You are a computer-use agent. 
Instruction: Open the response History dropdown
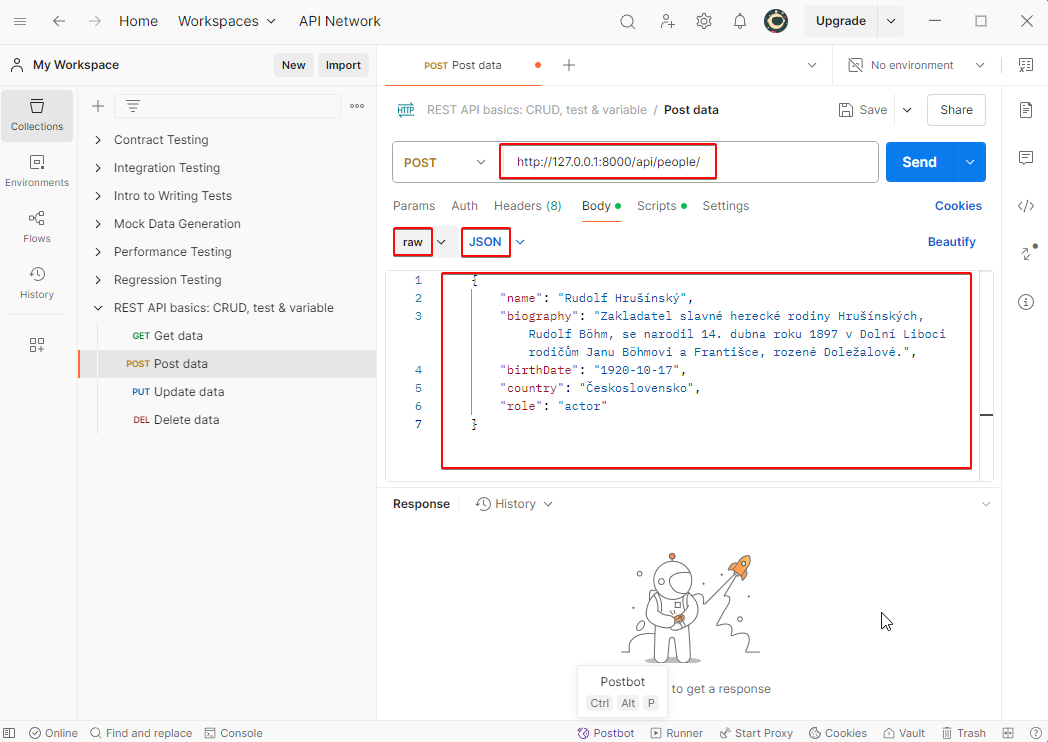click(x=514, y=504)
